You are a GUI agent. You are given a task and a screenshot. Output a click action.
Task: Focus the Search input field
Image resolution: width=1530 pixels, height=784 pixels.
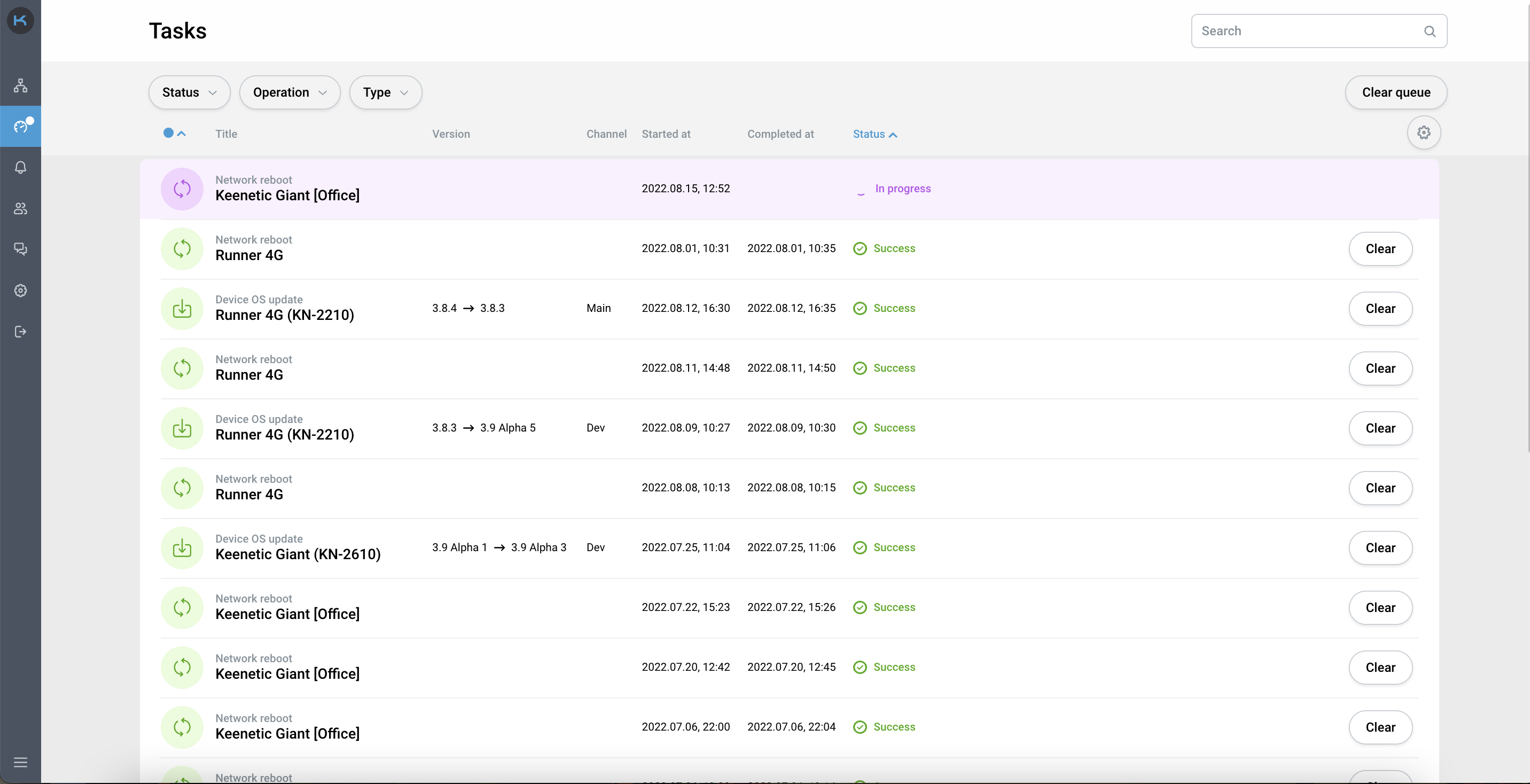point(1318,31)
